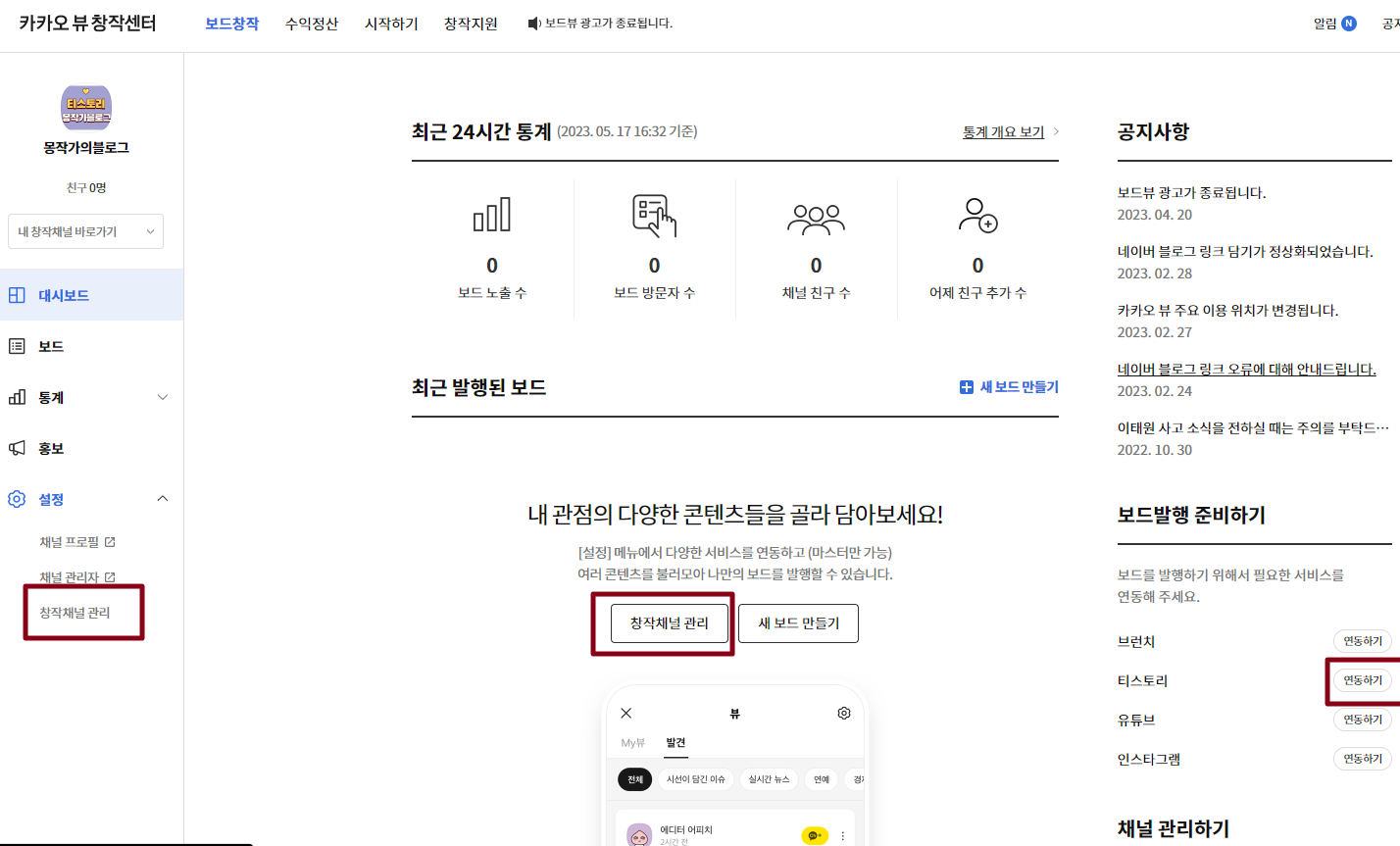Click 연동하기 button for 인스타그램
The height and width of the screenshot is (846, 1400).
click(1363, 759)
